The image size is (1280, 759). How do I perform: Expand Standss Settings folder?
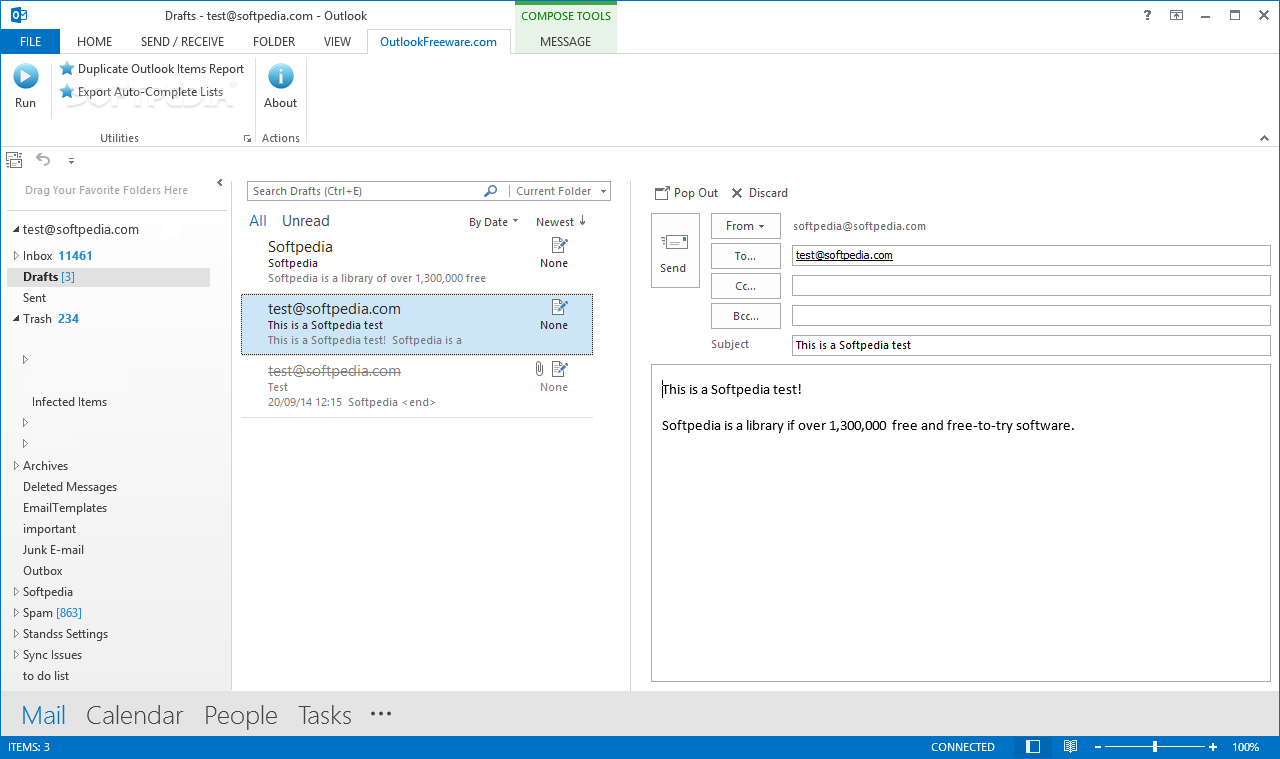pos(16,634)
